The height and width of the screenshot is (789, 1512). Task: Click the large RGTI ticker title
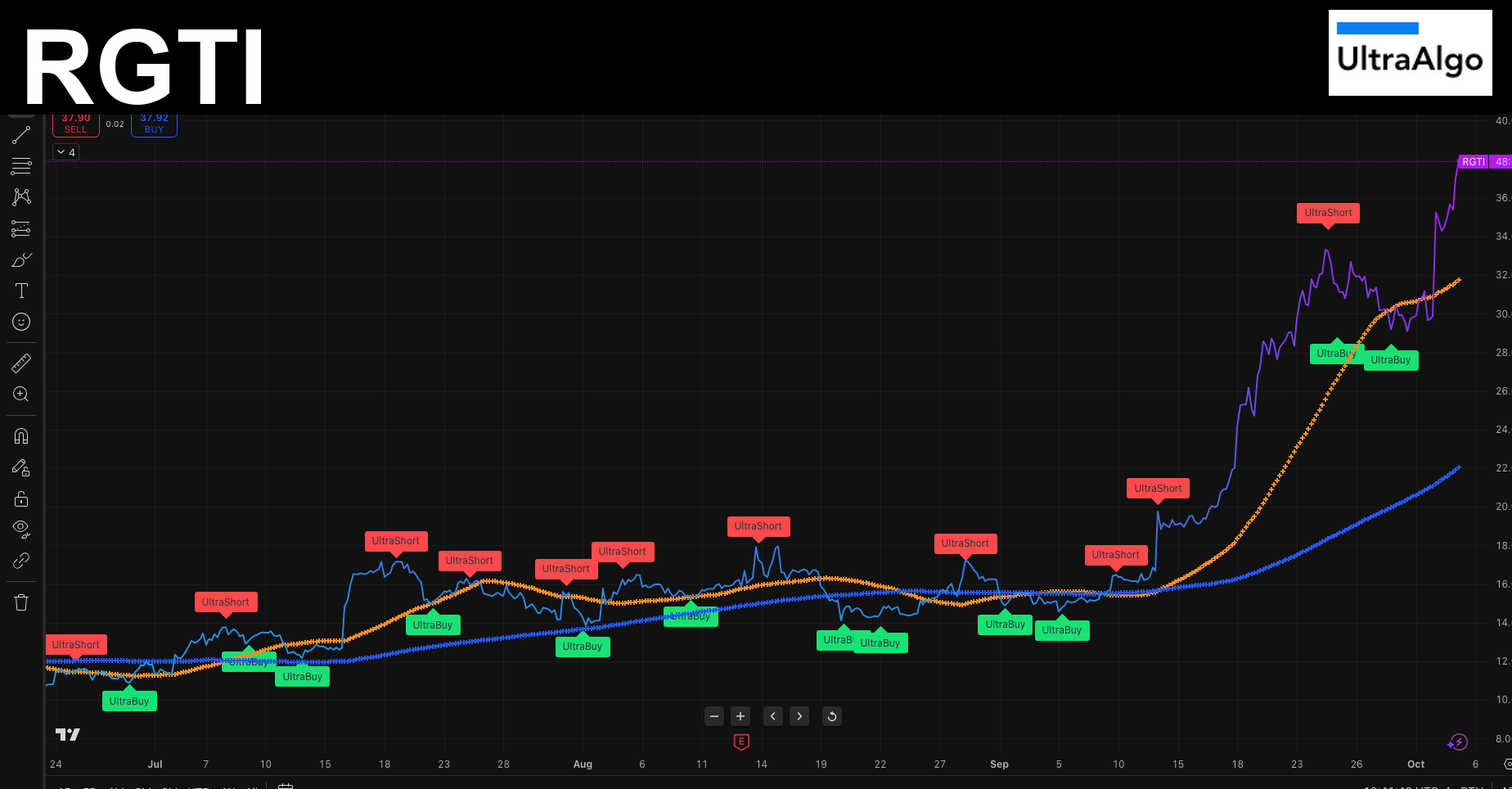coord(144,67)
